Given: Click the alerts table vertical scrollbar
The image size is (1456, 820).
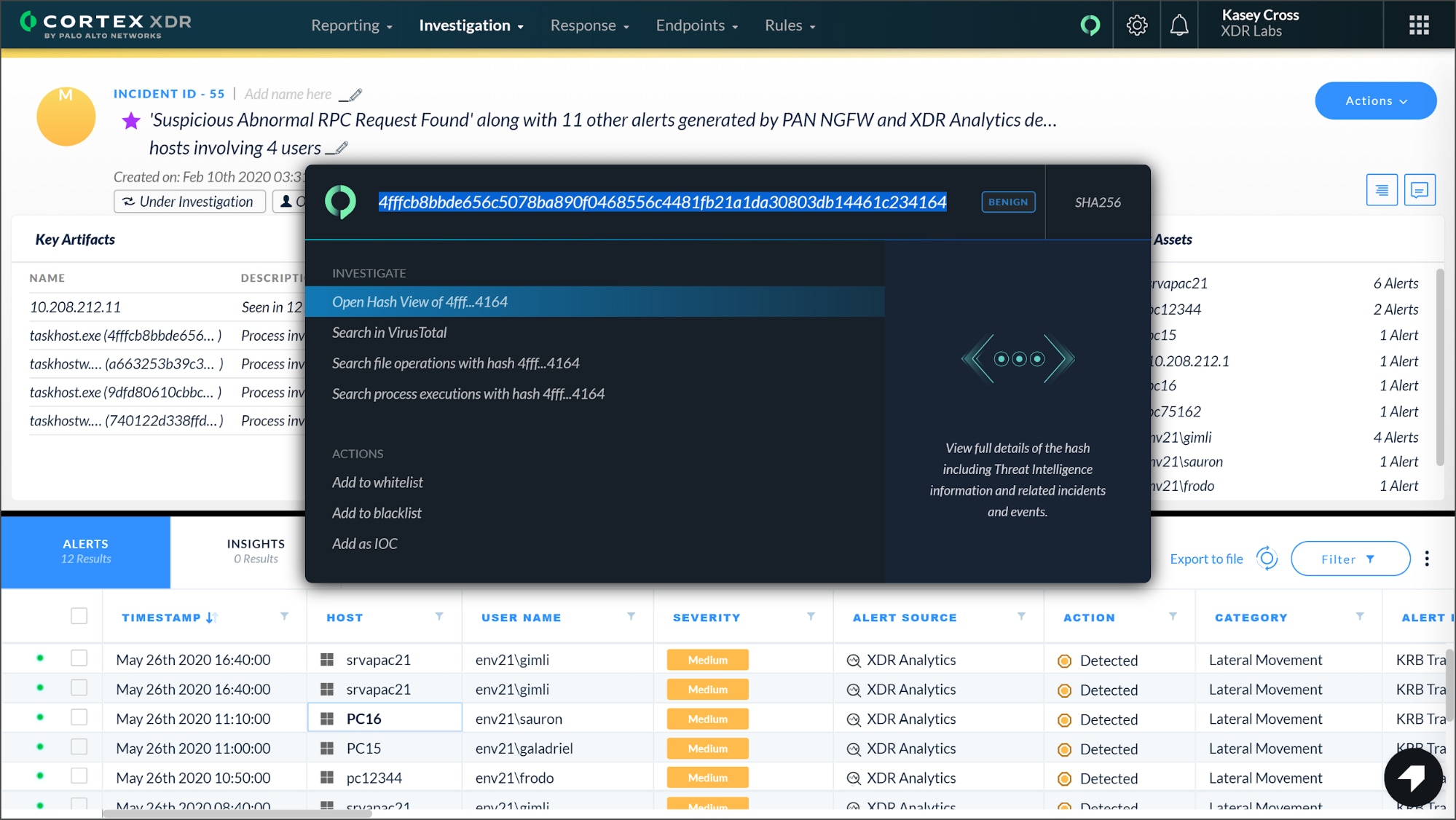Looking at the screenshot, I should [x=1449, y=685].
